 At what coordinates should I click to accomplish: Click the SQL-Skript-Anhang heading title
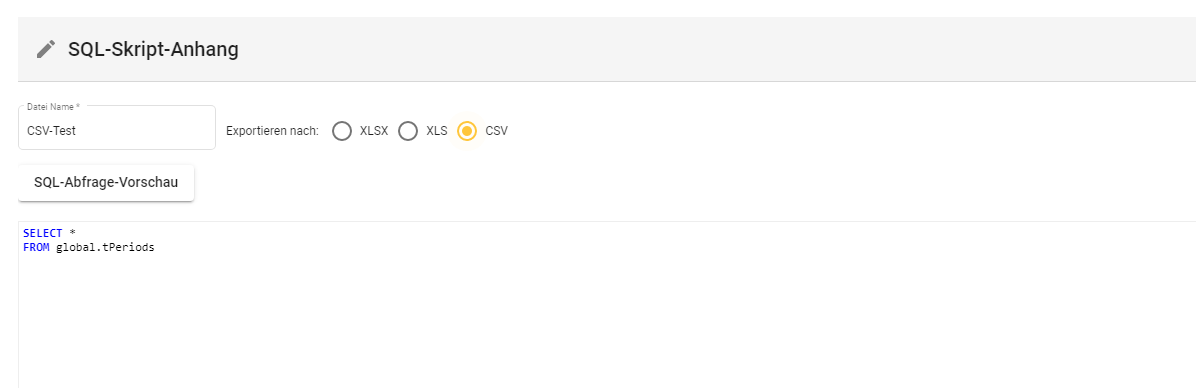pos(153,50)
